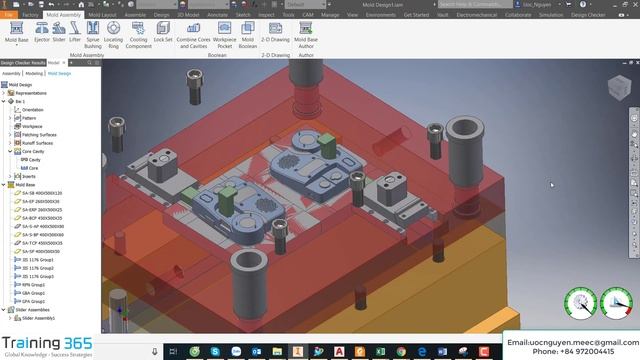
Task: Switch browser to Mold Design view
Action: tap(59, 73)
